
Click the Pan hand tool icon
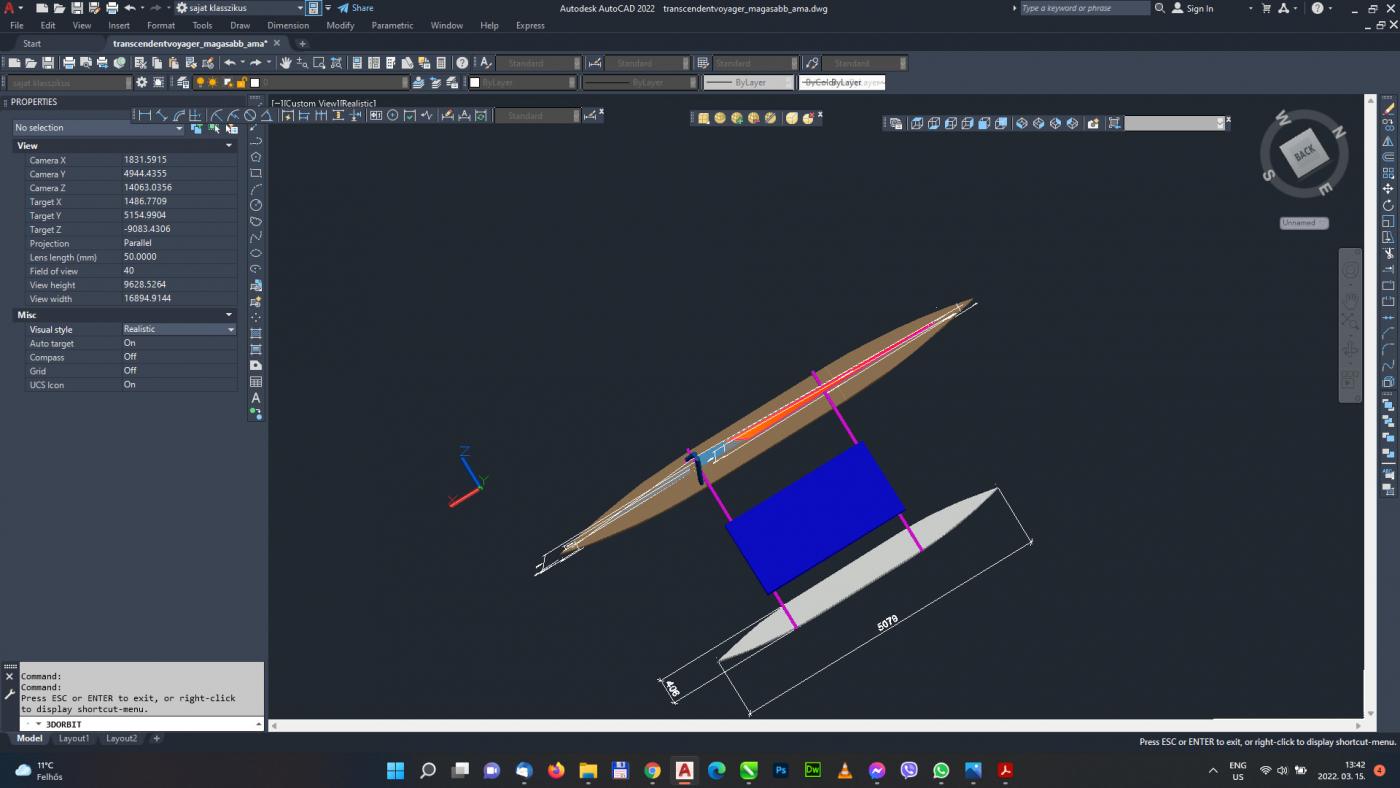286,63
